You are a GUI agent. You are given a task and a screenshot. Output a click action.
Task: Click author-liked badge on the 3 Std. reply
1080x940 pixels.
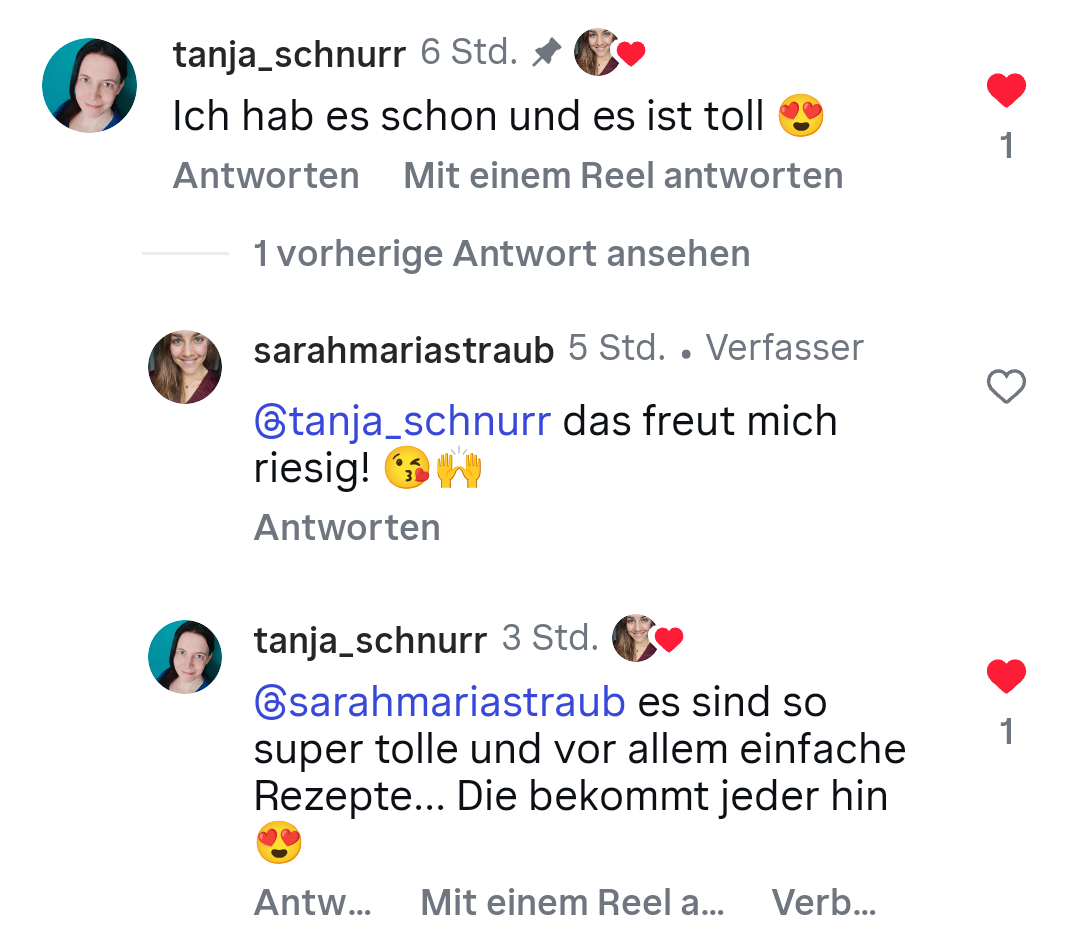point(646,639)
